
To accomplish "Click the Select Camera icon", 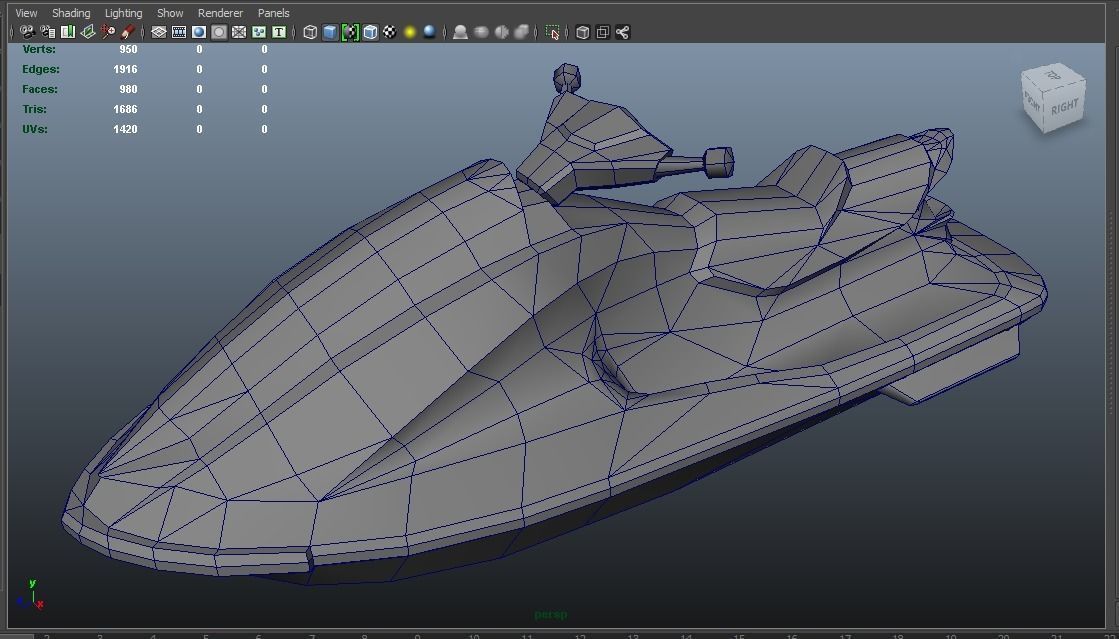I will pos(27,32).
